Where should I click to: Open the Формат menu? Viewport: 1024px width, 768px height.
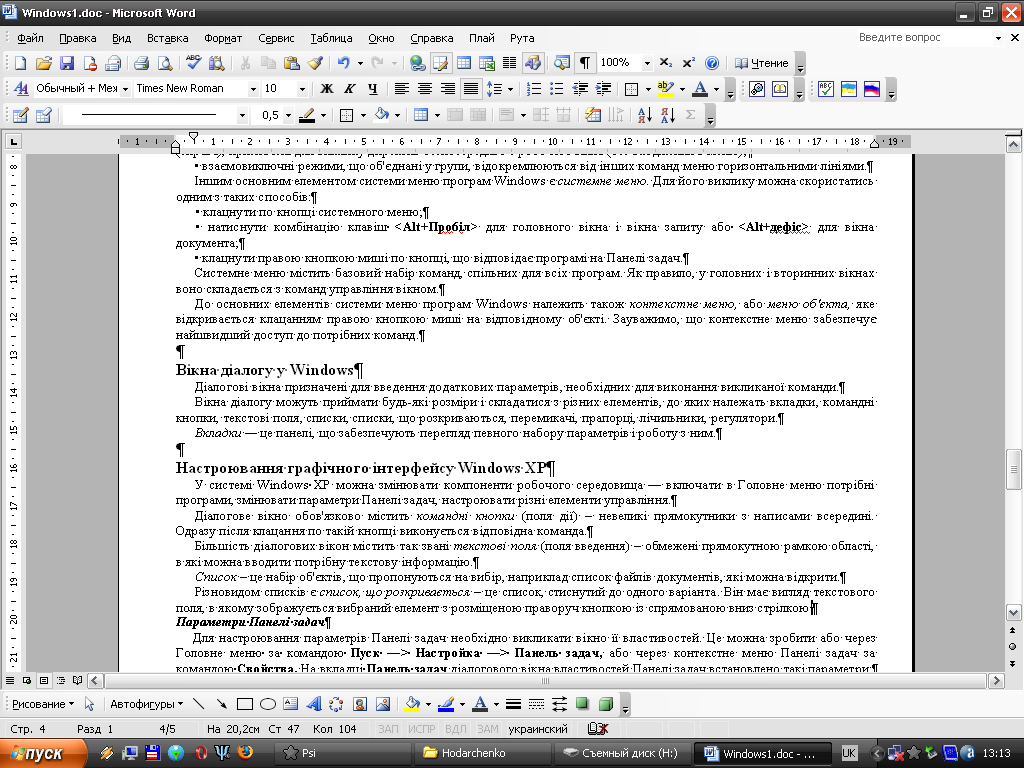point(223,38)
